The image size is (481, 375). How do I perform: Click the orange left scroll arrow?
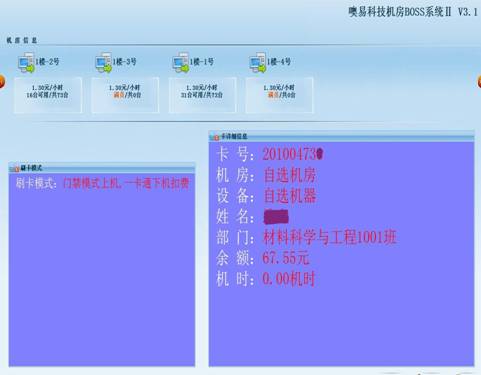click(2, 82)
